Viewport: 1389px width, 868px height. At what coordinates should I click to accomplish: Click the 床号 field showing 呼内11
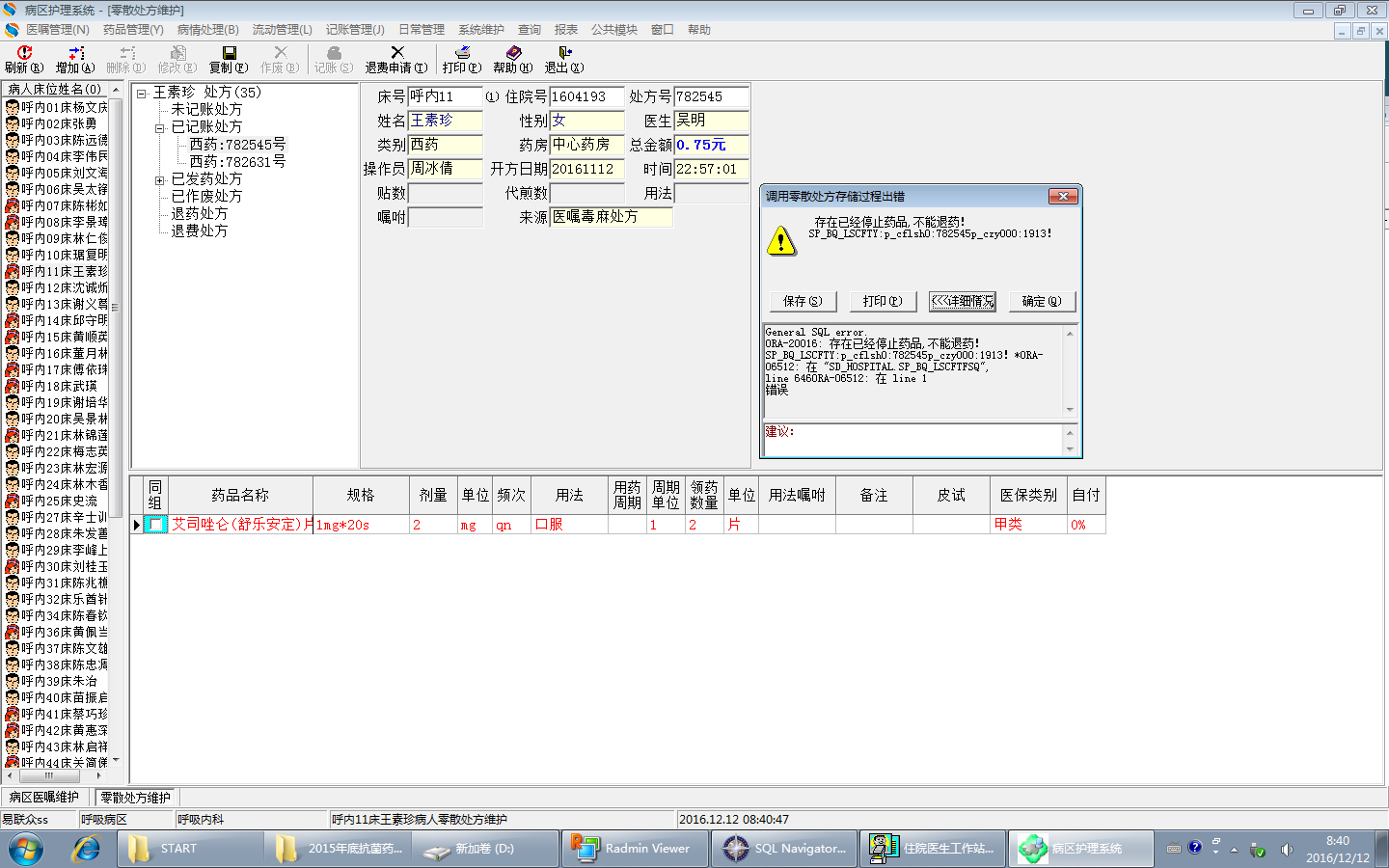pos(445,96)
